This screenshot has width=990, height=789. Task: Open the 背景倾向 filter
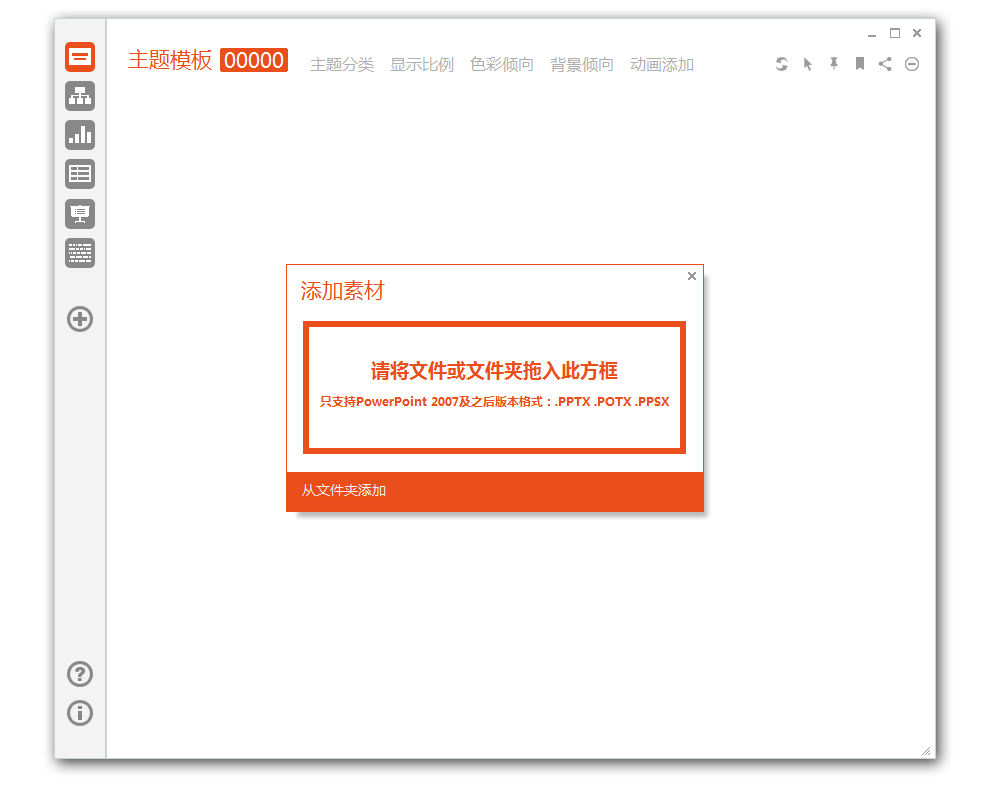pos(581,64)
